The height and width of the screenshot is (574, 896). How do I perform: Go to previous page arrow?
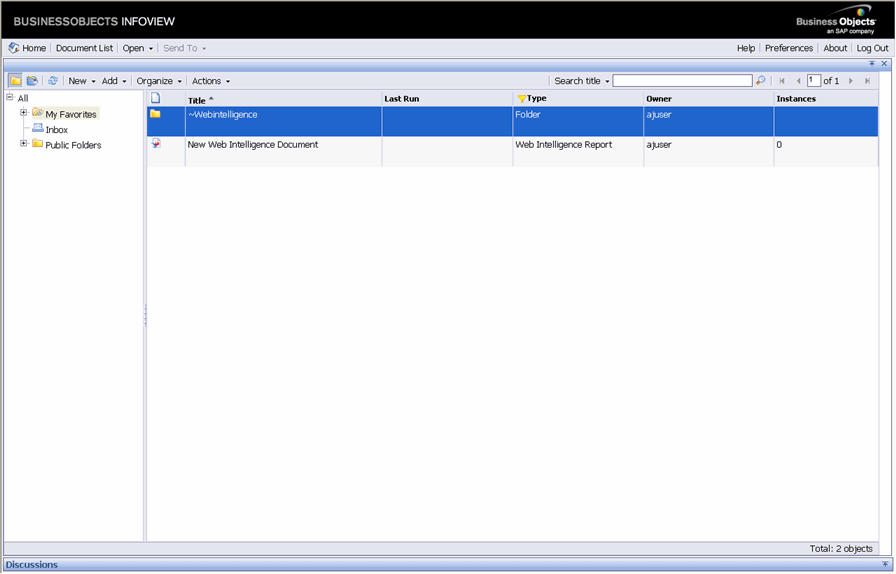tap(798, 81)
